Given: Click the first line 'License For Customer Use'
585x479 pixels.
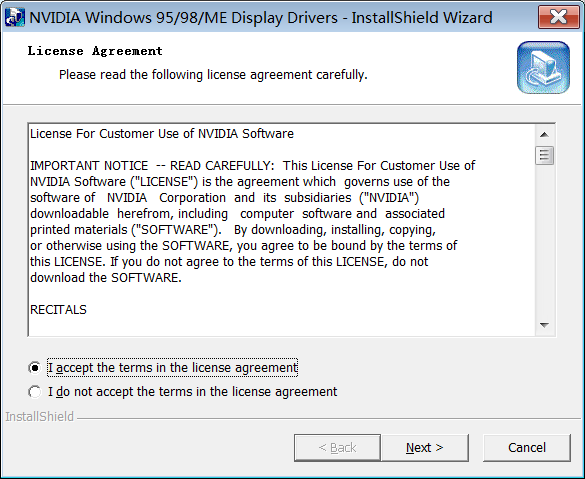Looking at the screenshot, I should click(x=162, y=134).
